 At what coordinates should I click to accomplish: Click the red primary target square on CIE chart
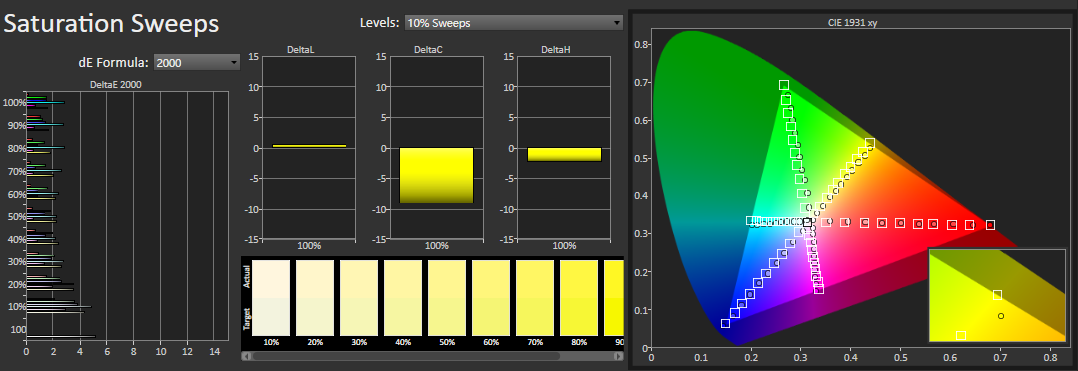tap(990, 225)
